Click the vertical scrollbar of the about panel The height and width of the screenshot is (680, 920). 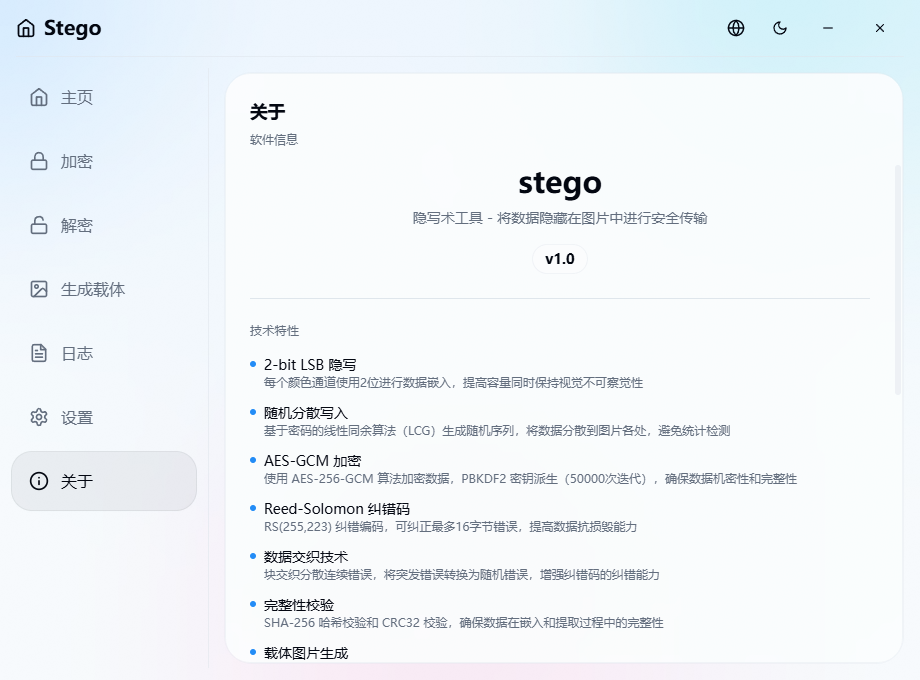(x=897, y=280)
